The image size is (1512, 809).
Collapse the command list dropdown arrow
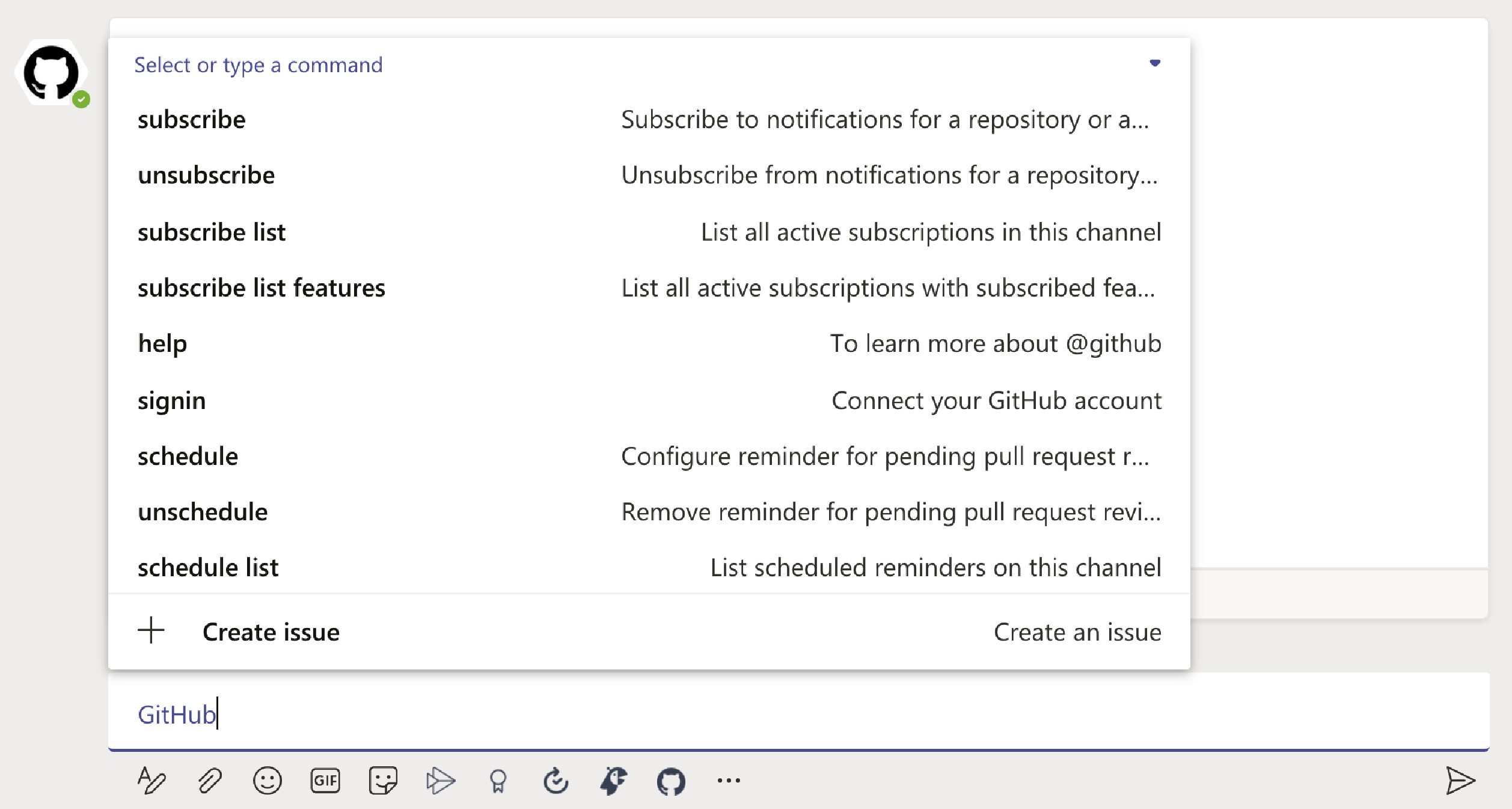point(1155,63)
